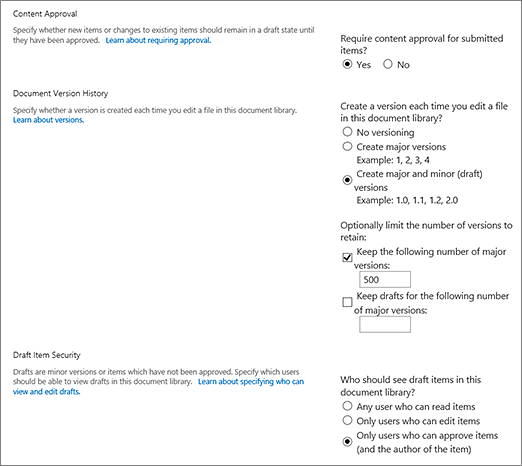This screenshot has width=522, height=466.
Task: Select No for content approval
Action: coord(388,64)
